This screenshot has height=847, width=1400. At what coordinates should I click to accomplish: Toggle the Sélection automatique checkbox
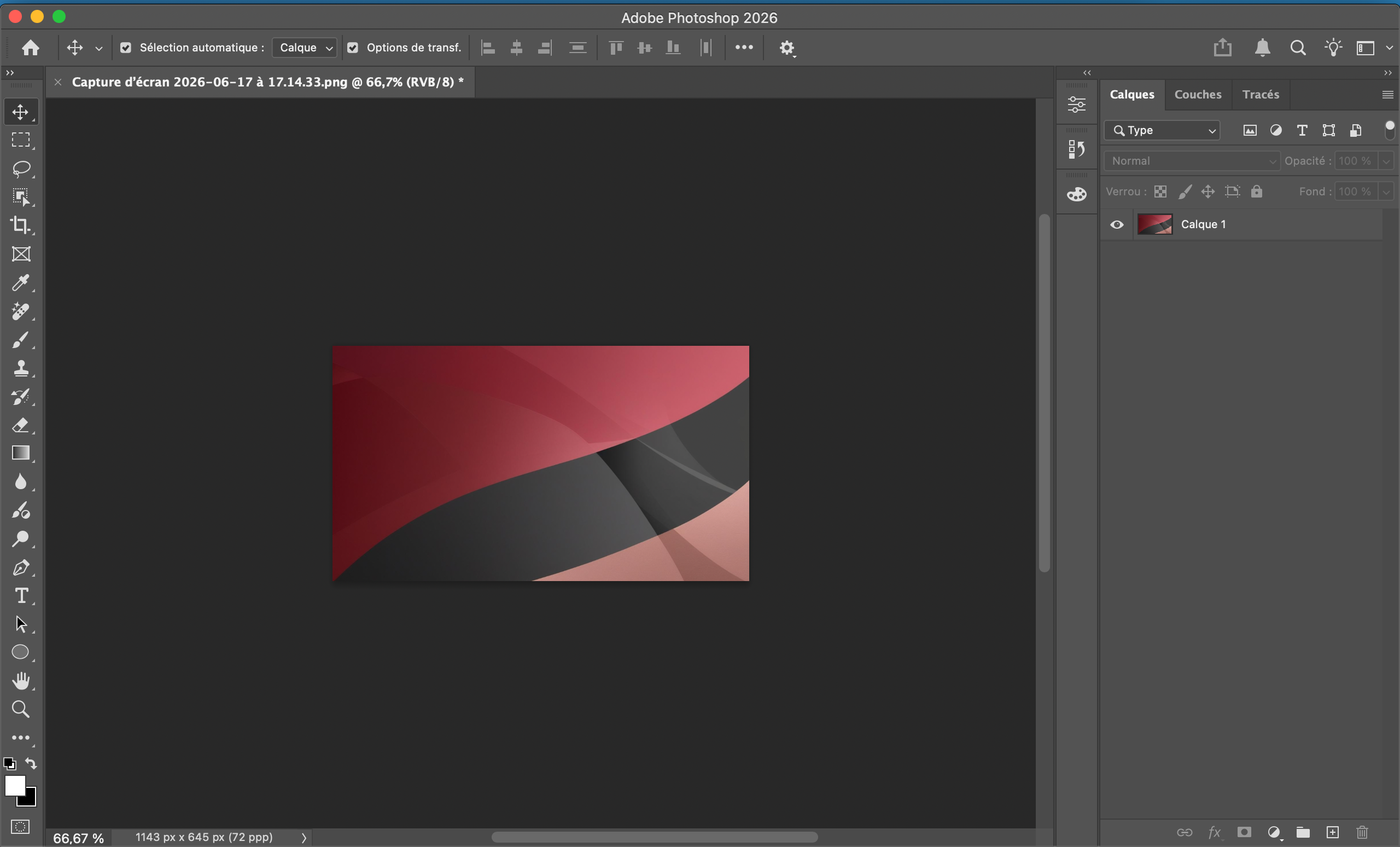[x=126, y=48]
